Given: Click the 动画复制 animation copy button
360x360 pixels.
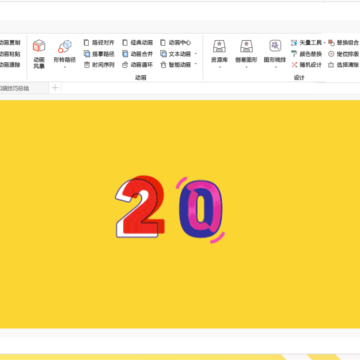Looking at the screenshot, I should click(x=10, y=43).
